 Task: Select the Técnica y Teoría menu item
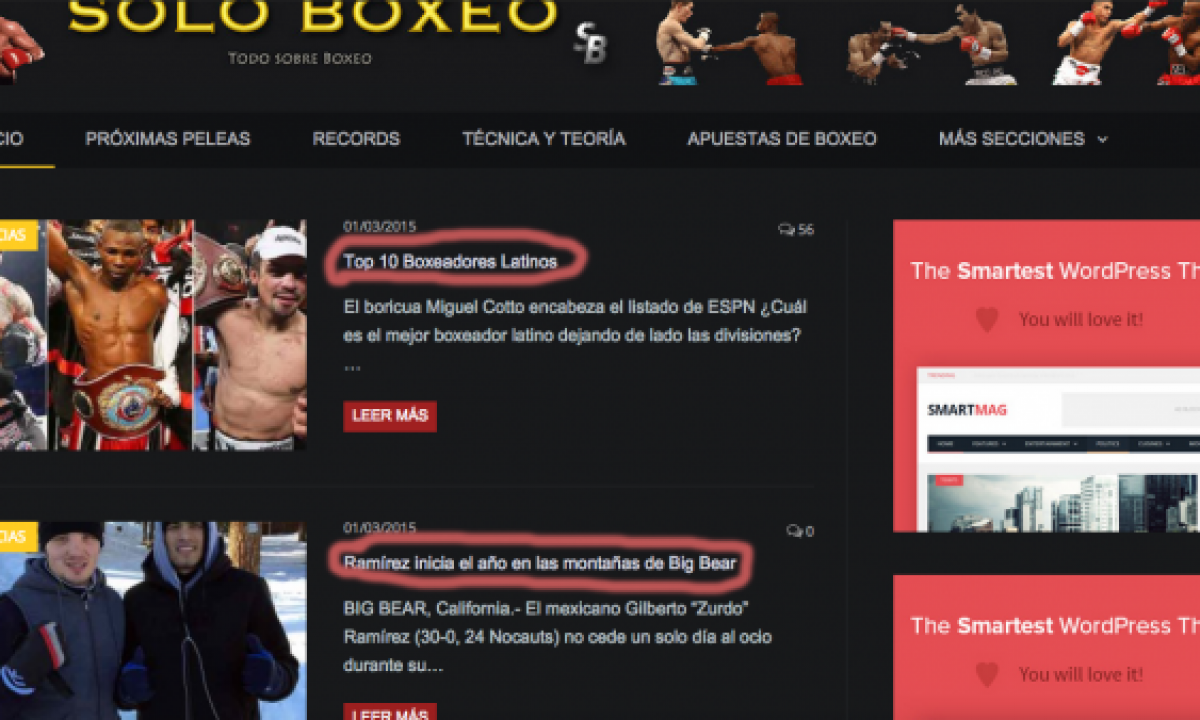(x=543, y=139)
